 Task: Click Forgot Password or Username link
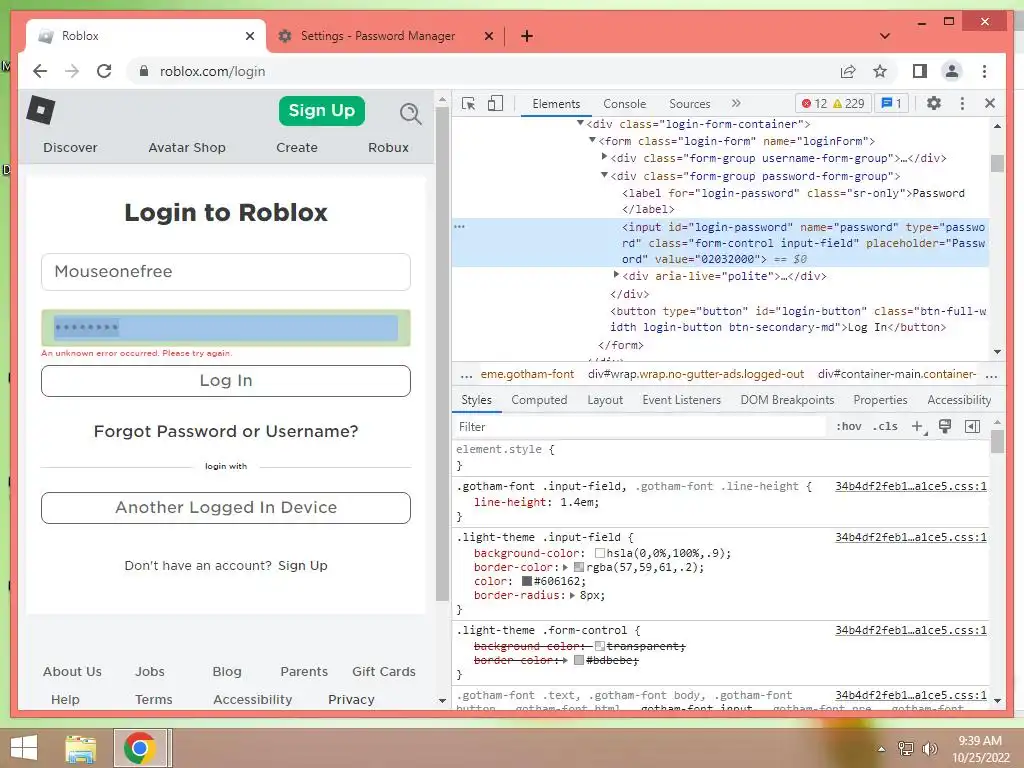pos(226,431)
